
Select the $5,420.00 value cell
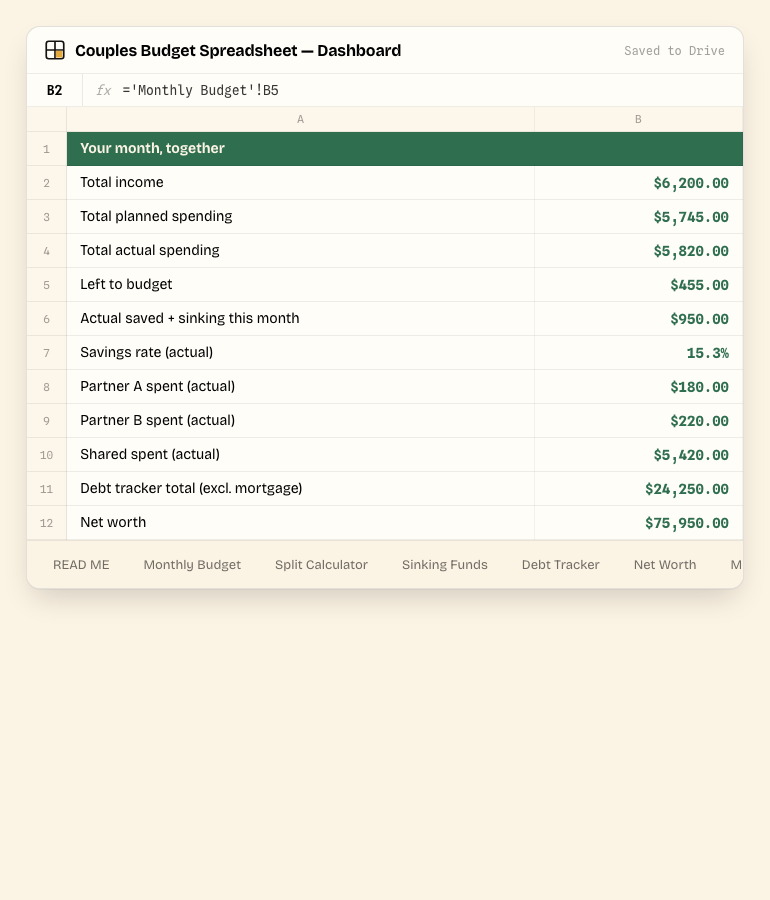639,455
